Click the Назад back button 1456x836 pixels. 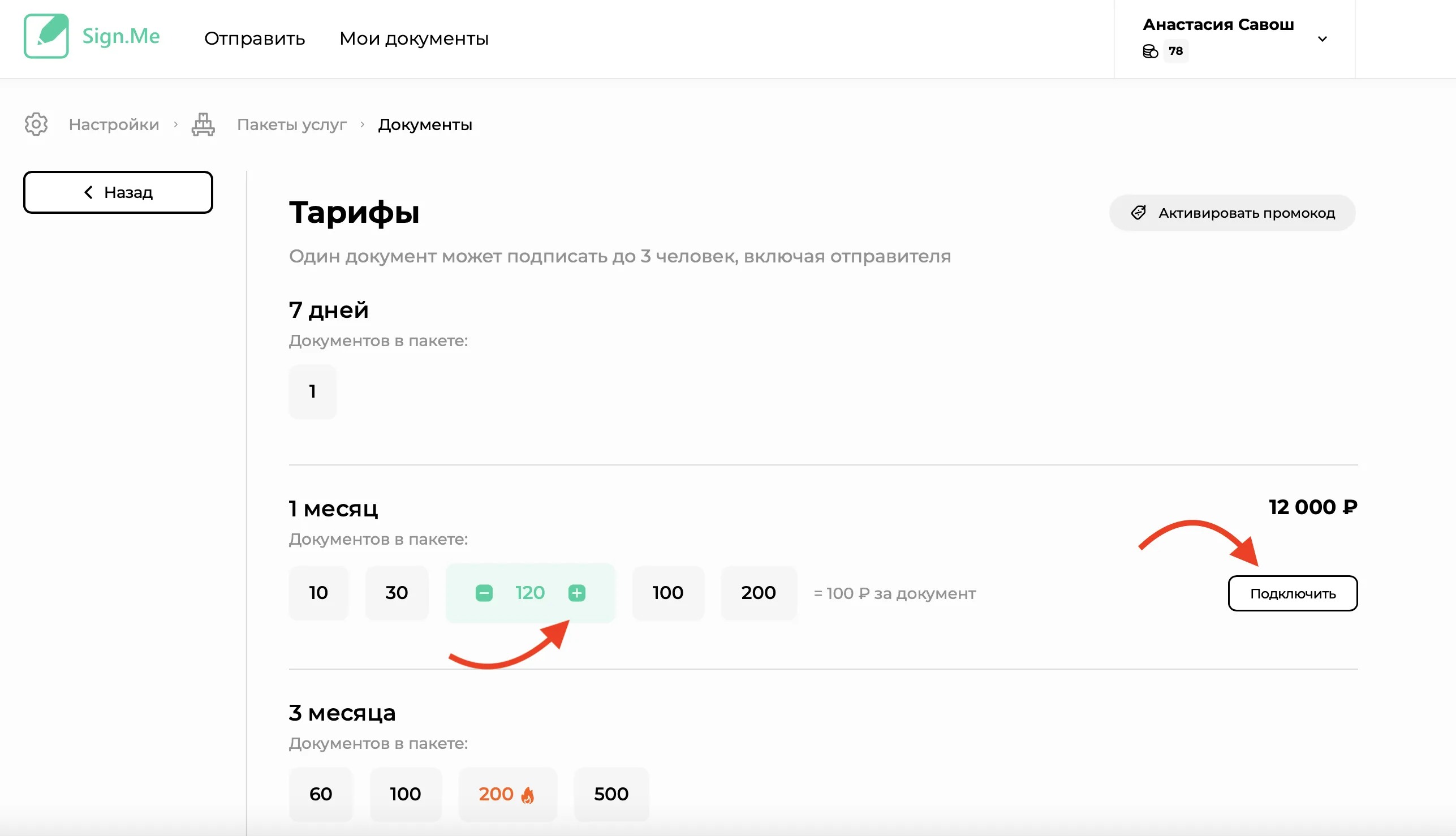click(118, 192)
